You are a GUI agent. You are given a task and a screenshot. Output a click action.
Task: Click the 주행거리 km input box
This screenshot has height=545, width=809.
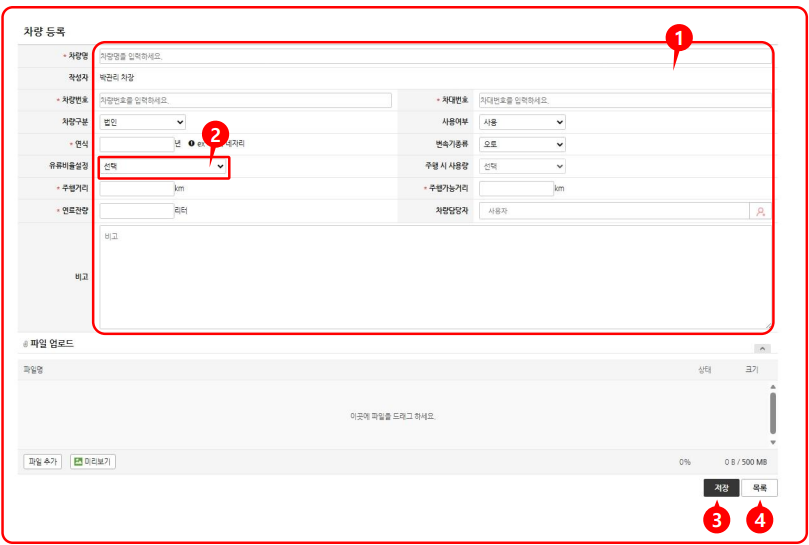tap(137, 188)
